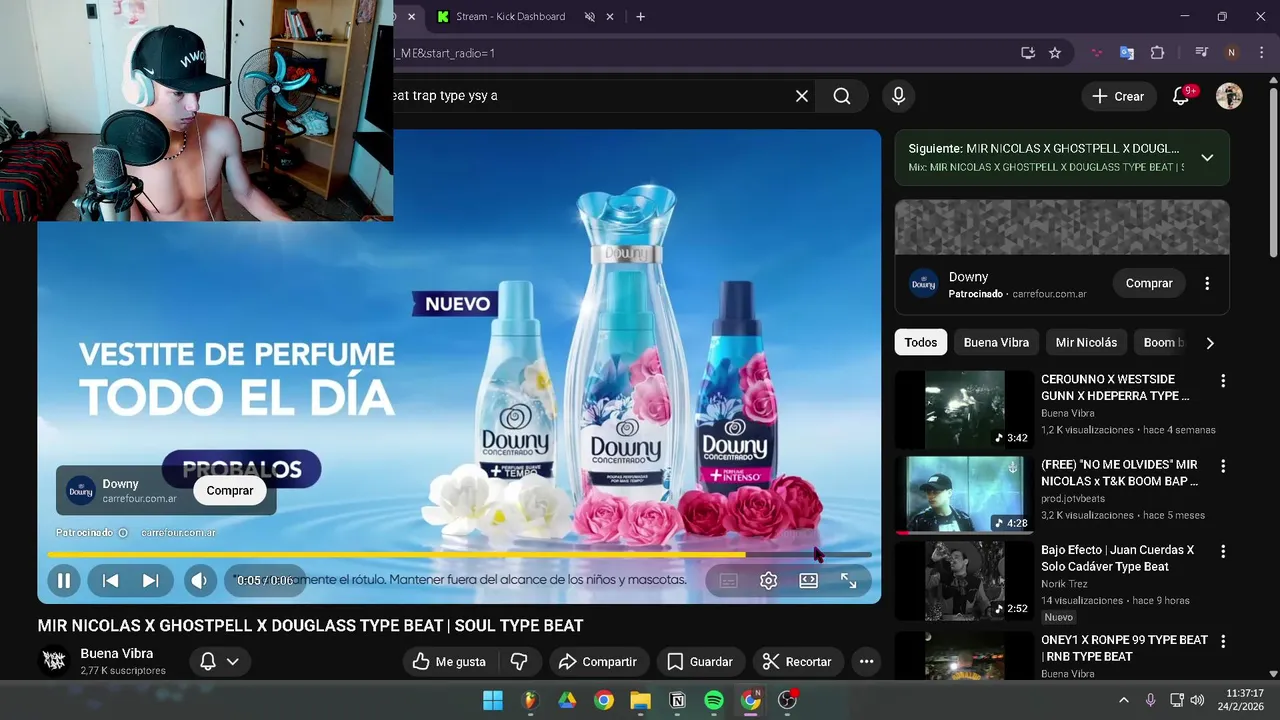1280x720 pixels.
Task: Open a new browser tab
Action: click(x=640, y=17)
